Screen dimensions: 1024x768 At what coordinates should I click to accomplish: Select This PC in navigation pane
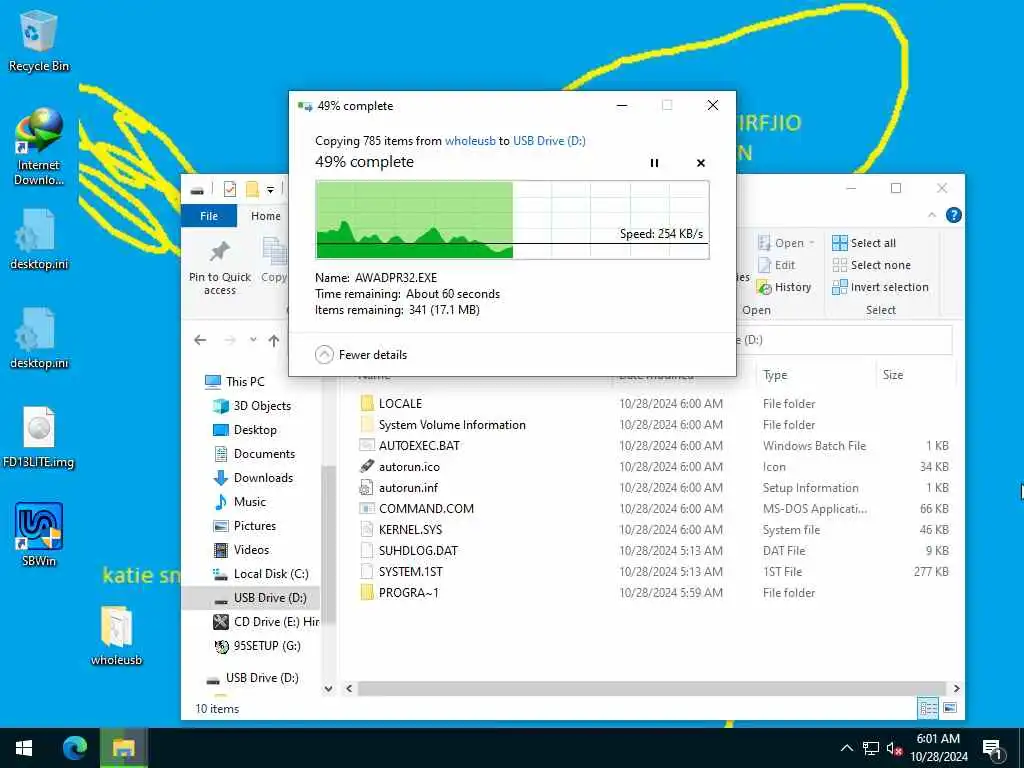(x=234, y=381)
